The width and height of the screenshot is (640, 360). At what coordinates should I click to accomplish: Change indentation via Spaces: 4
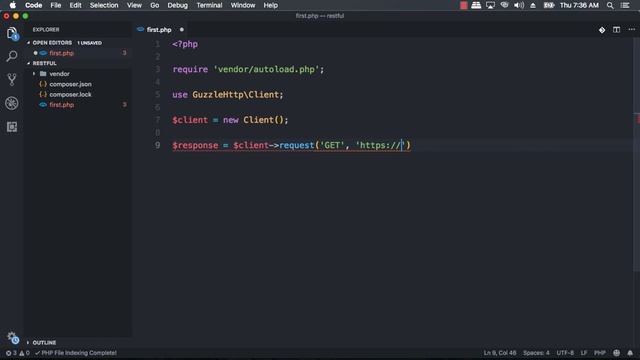click(x=536, y=353)
